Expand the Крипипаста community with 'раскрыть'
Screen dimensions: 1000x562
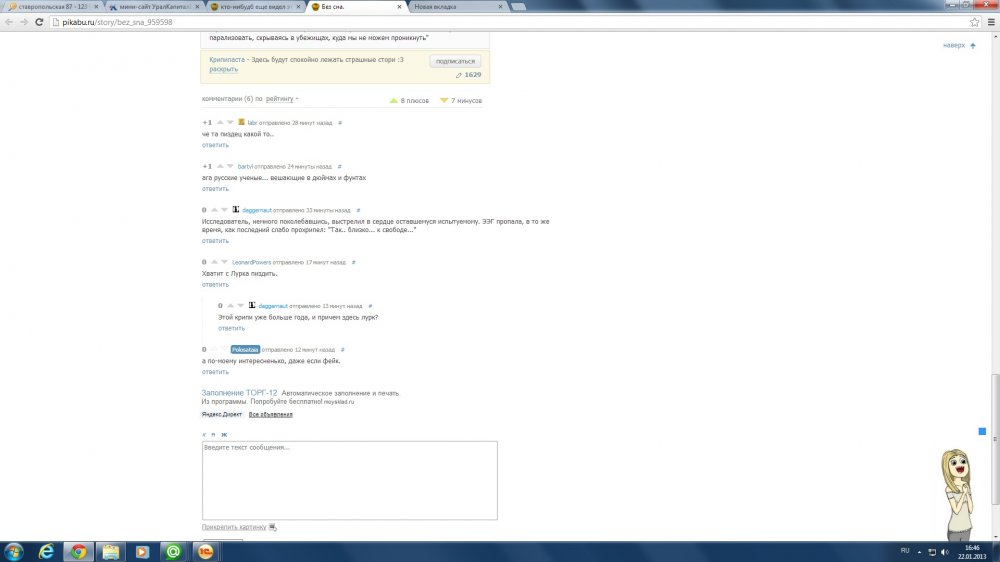click(x=224, y=69)
